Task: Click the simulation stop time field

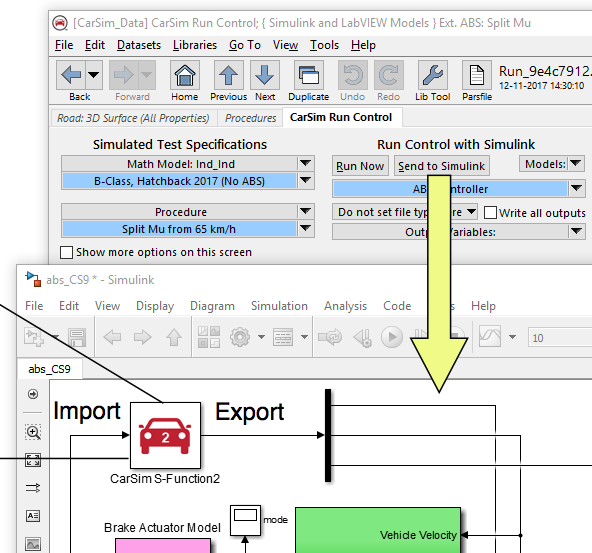Action: (560, 338)
